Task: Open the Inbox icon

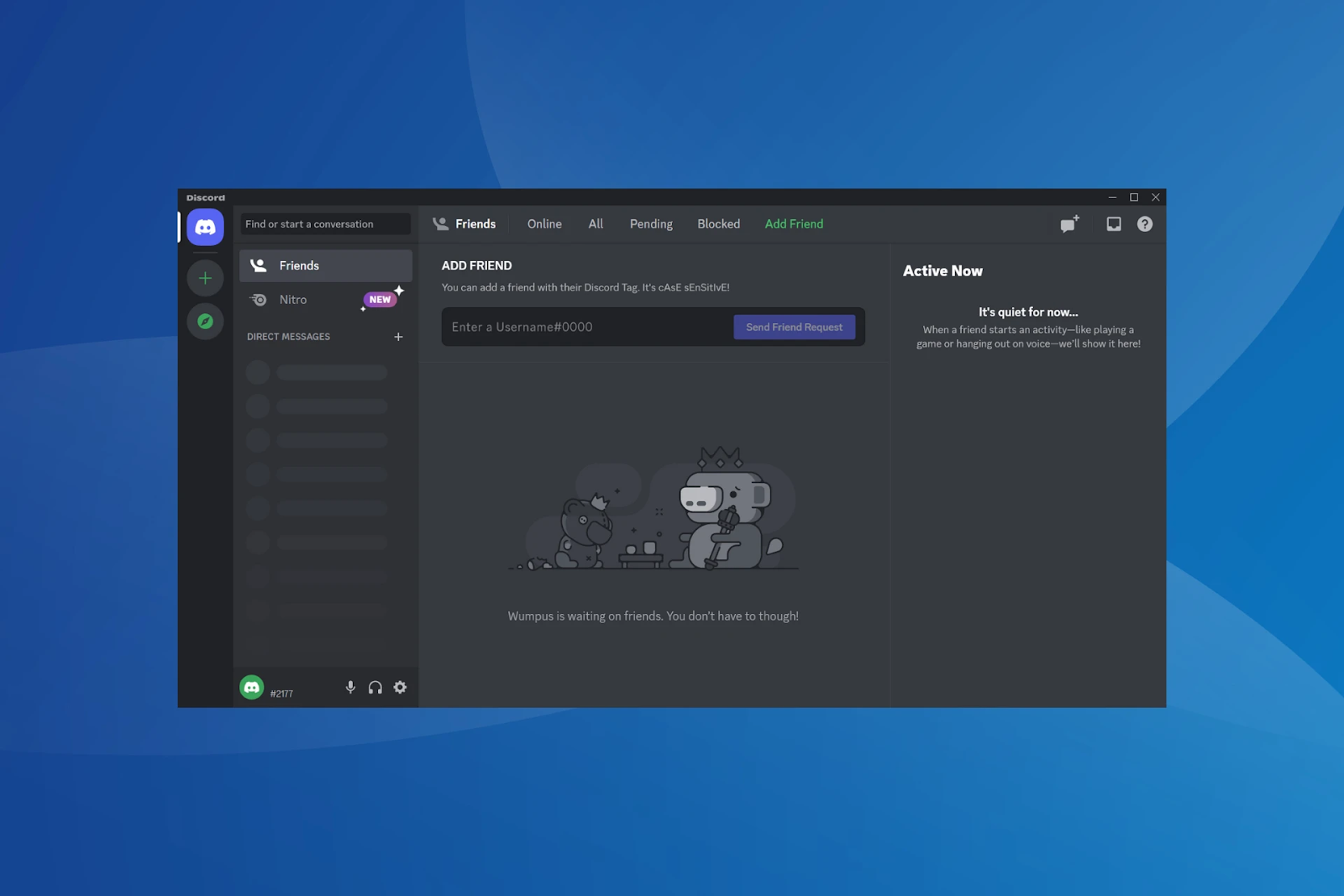Action: [x=1114, y=224]
